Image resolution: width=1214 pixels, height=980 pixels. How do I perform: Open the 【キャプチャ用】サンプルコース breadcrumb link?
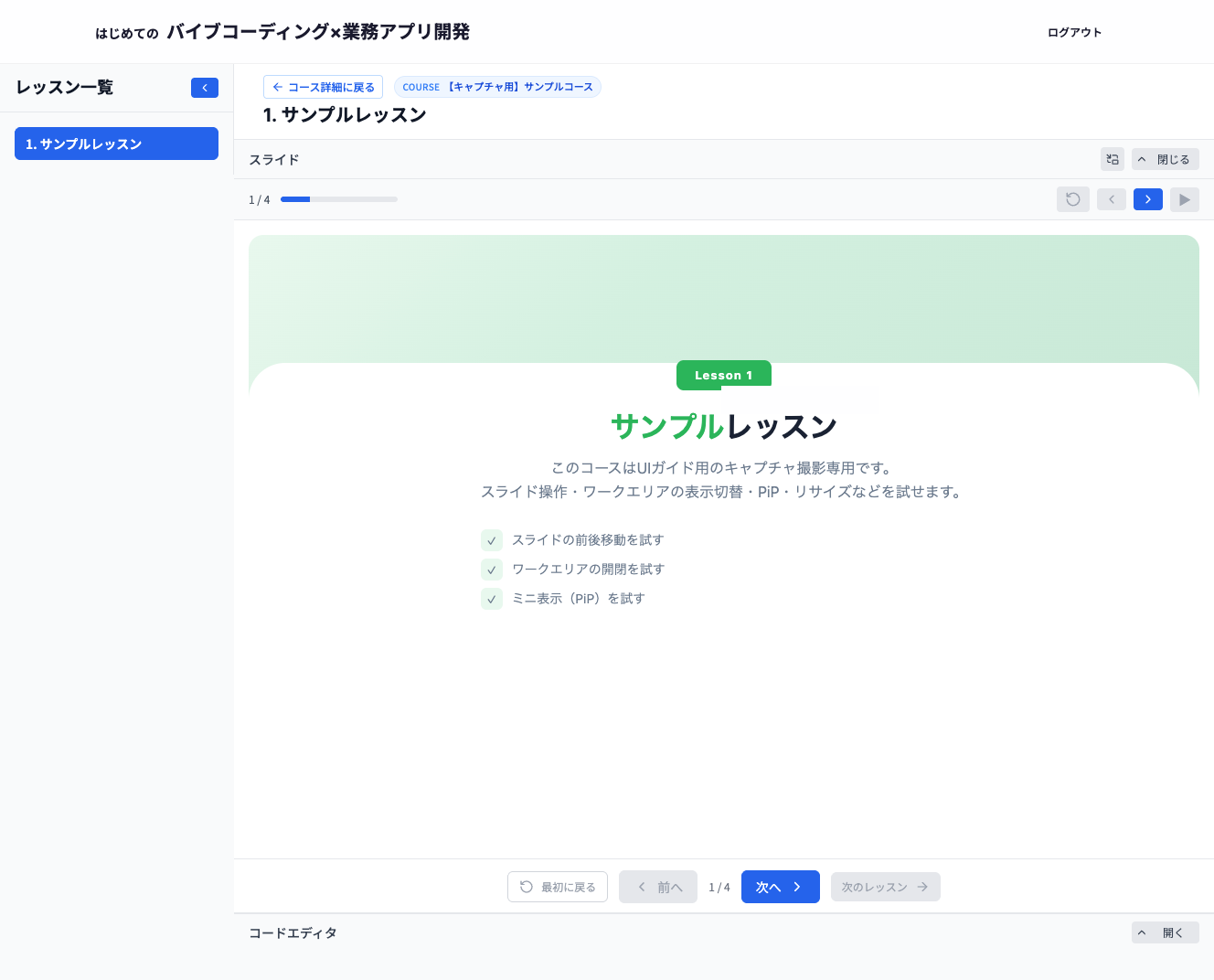coord(497,86)
